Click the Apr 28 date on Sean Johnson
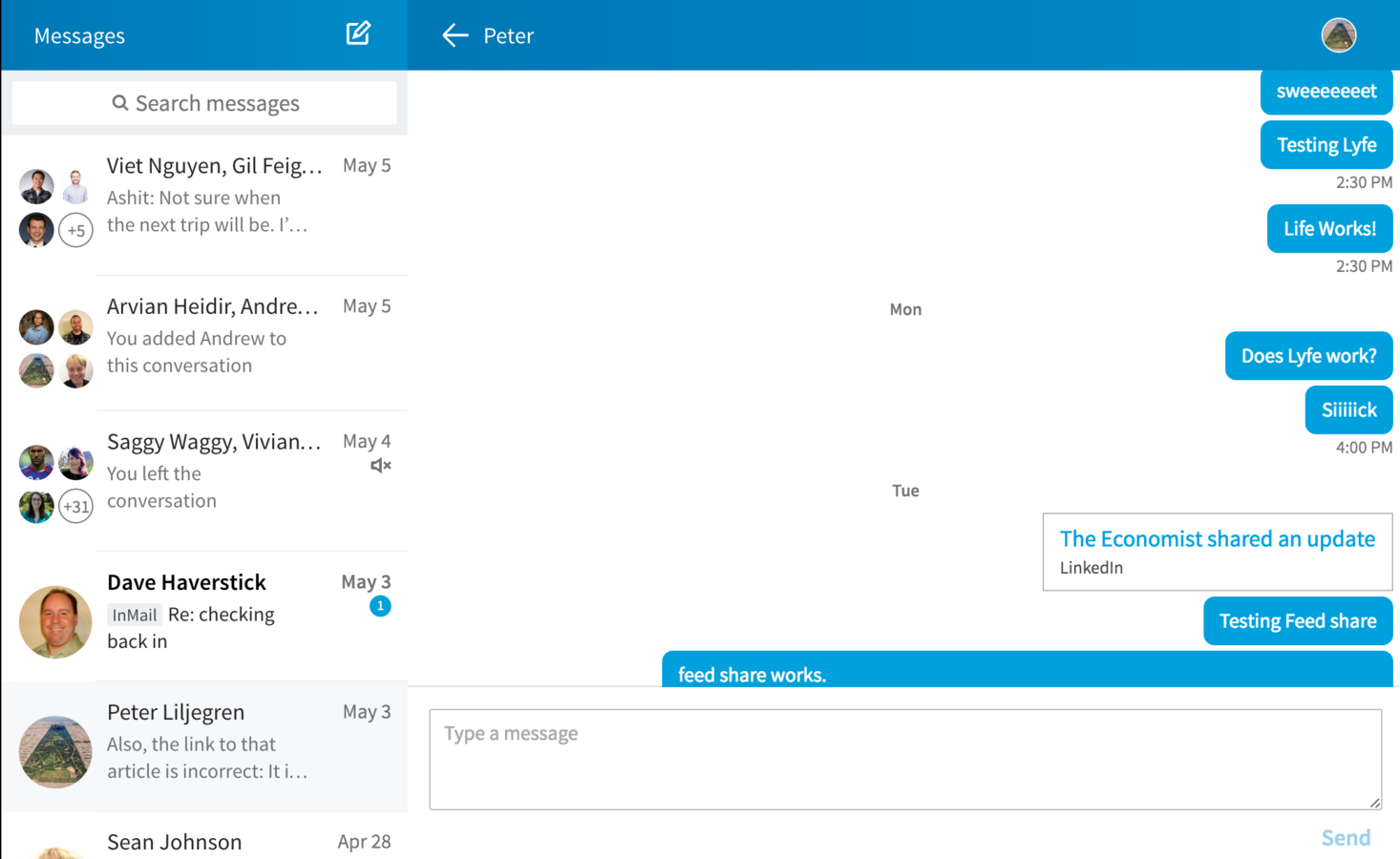1400x859 pixels. pos(364,842)
